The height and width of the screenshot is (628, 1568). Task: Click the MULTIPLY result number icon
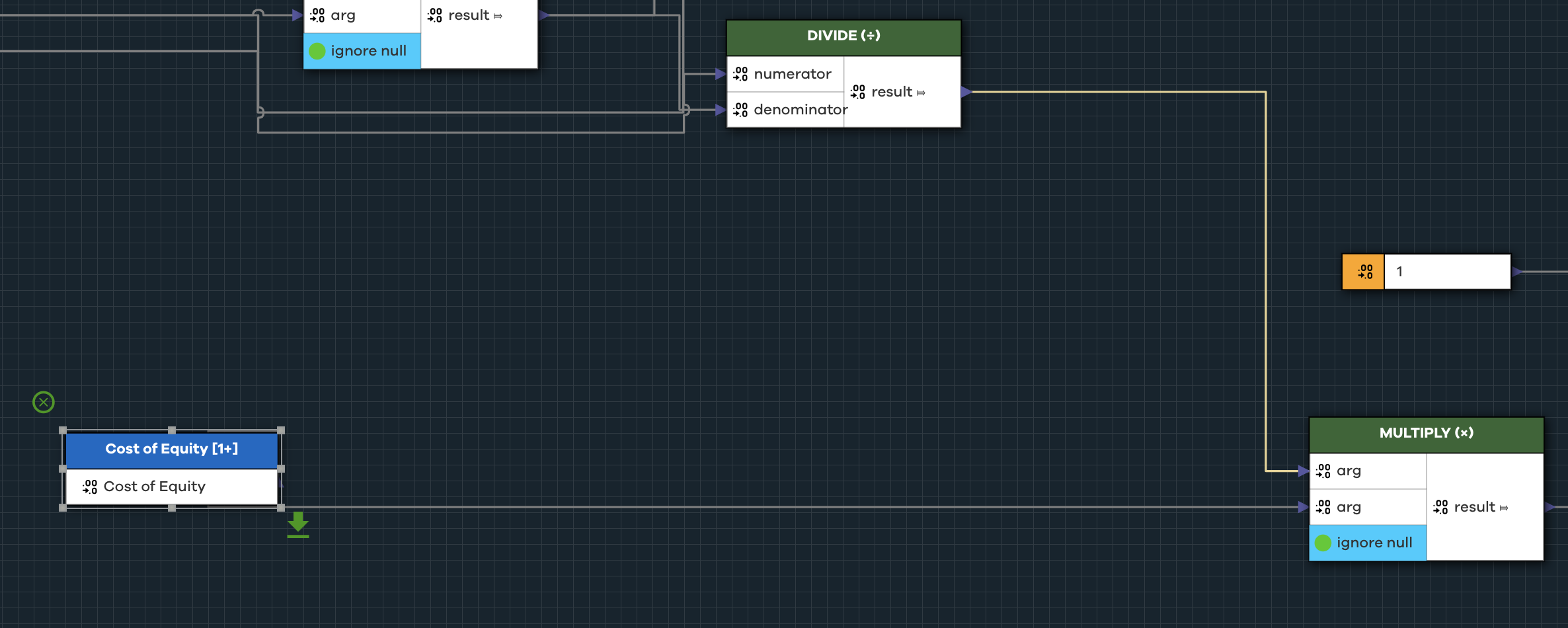click(1441, 507)
